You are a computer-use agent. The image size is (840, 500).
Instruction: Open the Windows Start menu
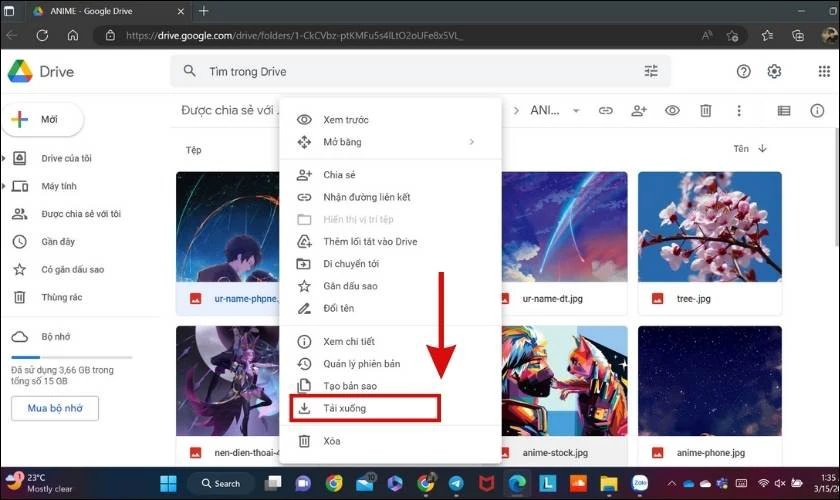[x=168, y=483]
